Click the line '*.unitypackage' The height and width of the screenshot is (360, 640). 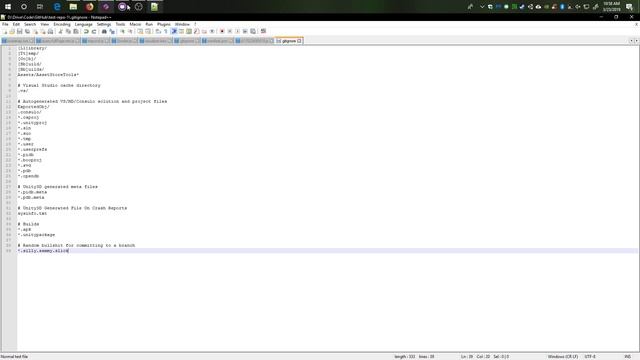36,235
